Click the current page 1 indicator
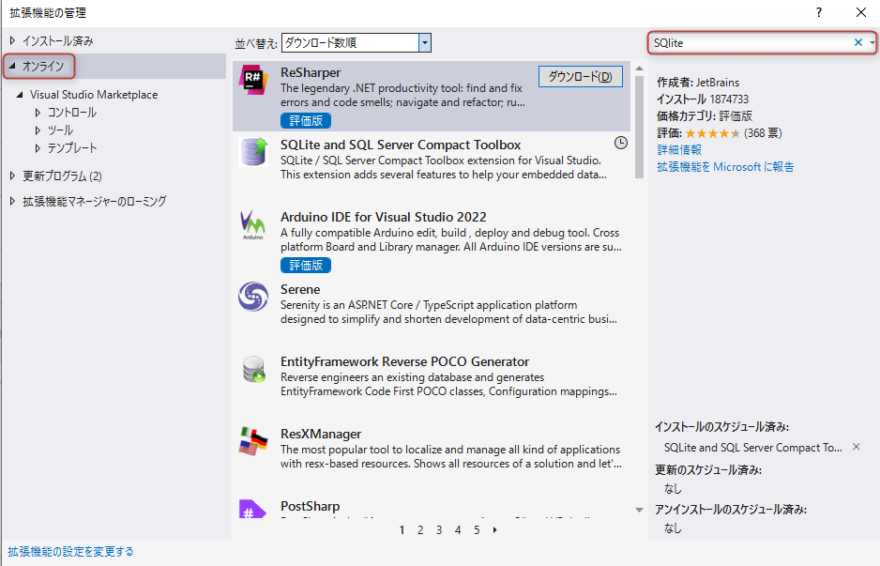This screenshot has width=880, height=566. 402,530
